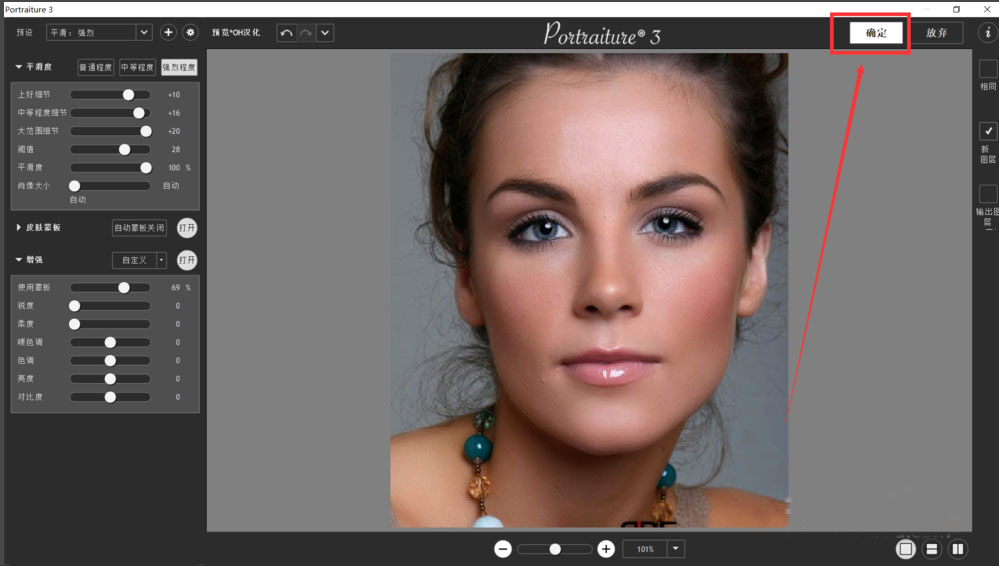Click the 确定 confirm button
Screen dimensions: 999x566
(x=876, y=33)
